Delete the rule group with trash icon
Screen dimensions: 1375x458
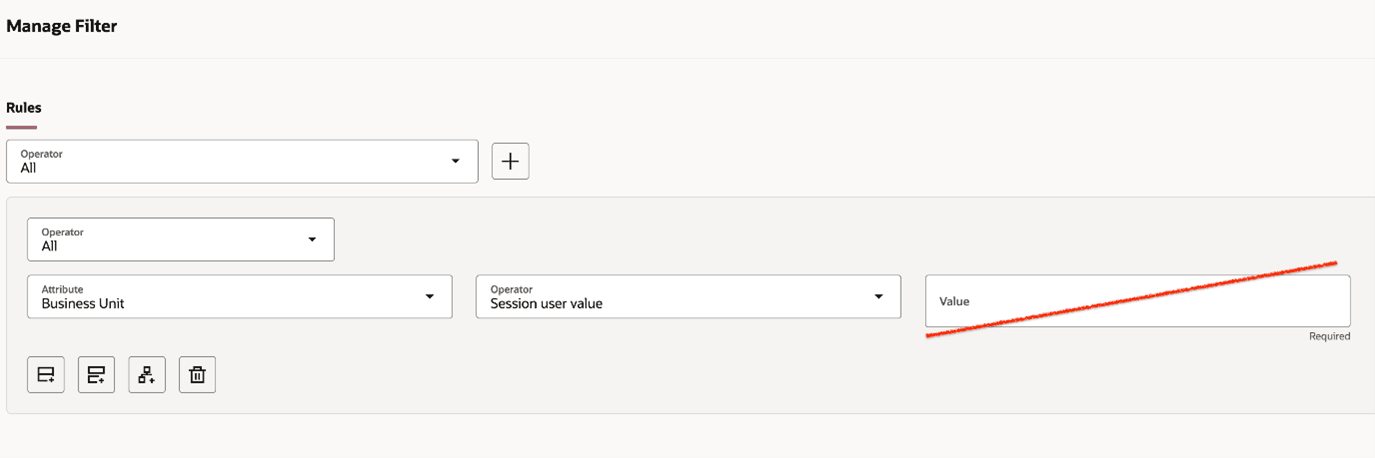(x=197, y=375)
